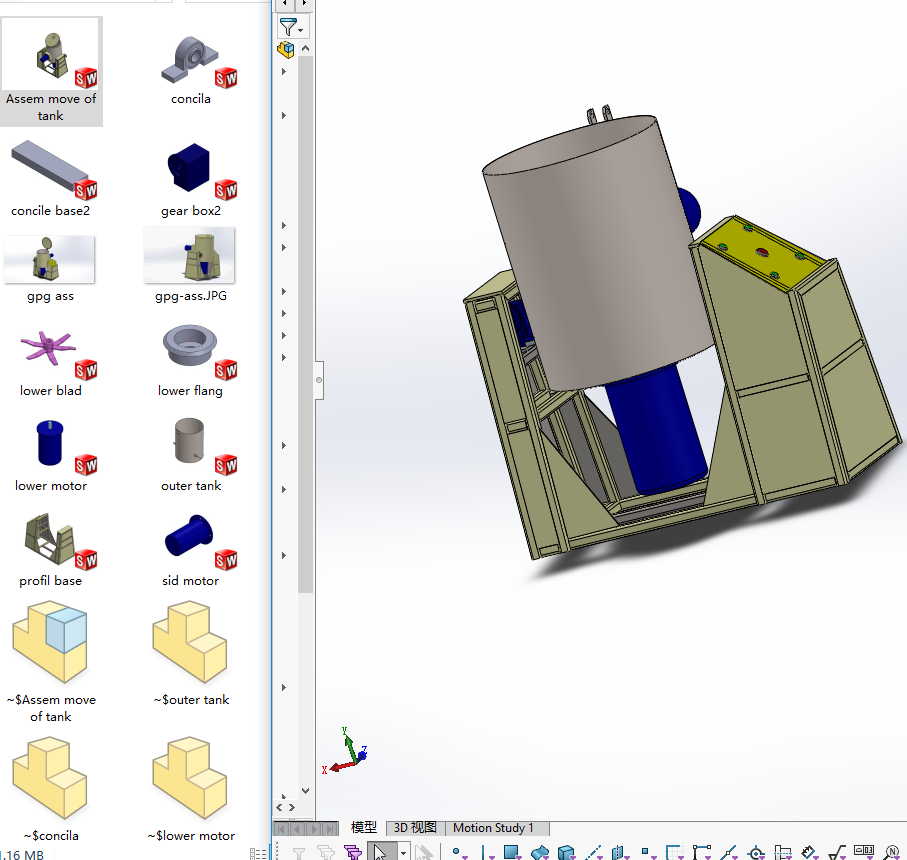The image size is (907, 860).
Task: Enable the Filter Vertices icon
Action: 459,852
